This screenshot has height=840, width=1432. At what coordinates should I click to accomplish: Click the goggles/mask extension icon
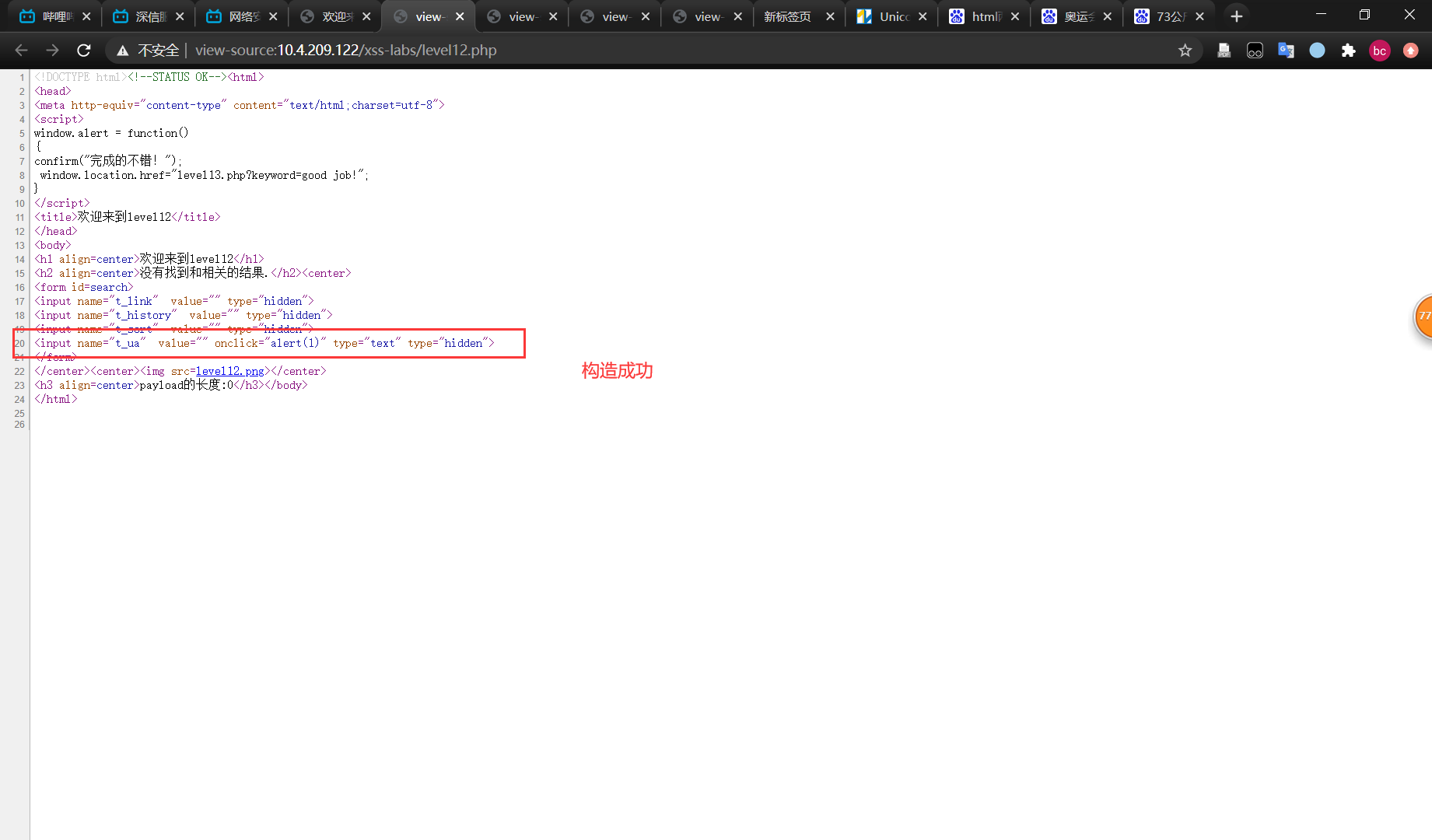click(1255, 51)
